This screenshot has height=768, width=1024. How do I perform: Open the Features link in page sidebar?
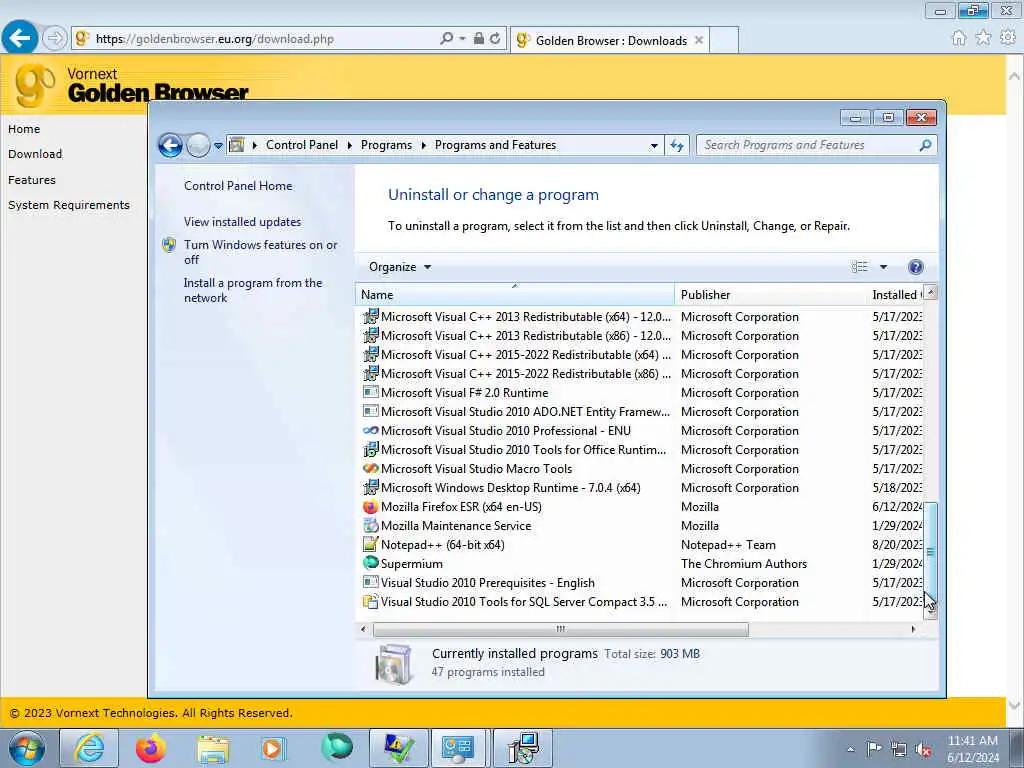pyautogui.click(x=32, y=180)
